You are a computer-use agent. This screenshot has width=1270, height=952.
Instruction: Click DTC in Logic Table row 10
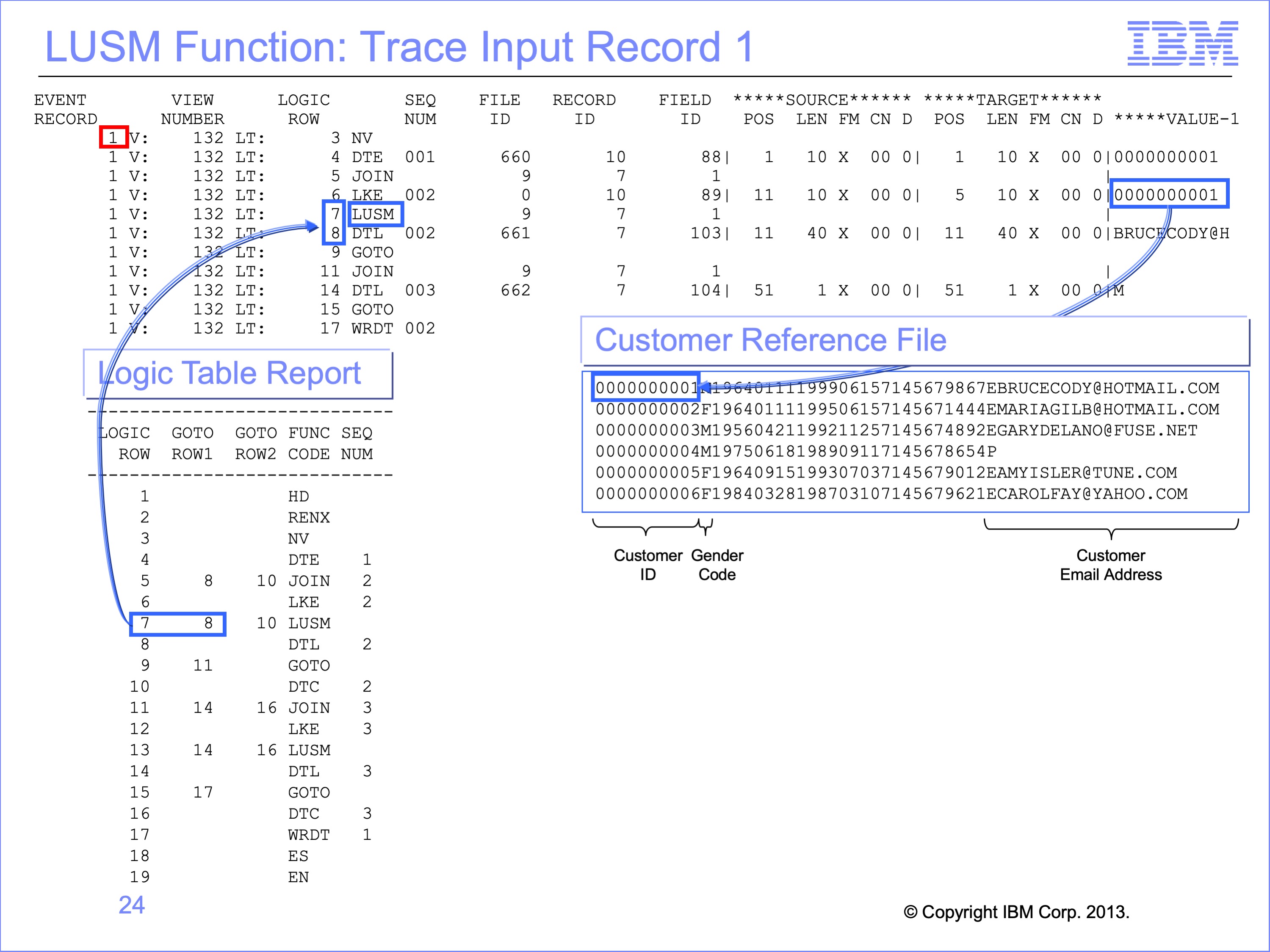pos(304,687)
